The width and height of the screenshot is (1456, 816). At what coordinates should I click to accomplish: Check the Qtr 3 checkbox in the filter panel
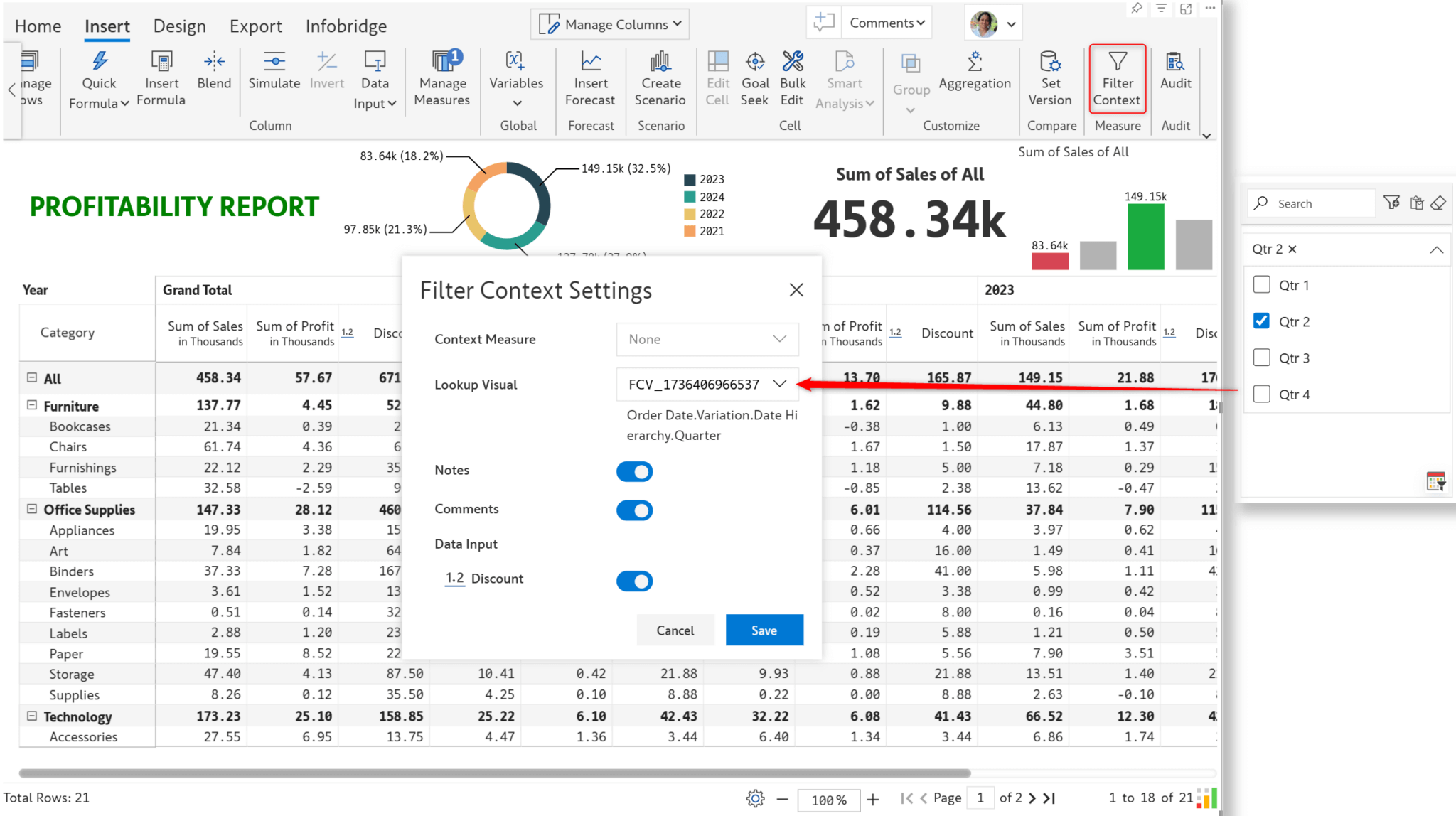[x=1261, y=358]
